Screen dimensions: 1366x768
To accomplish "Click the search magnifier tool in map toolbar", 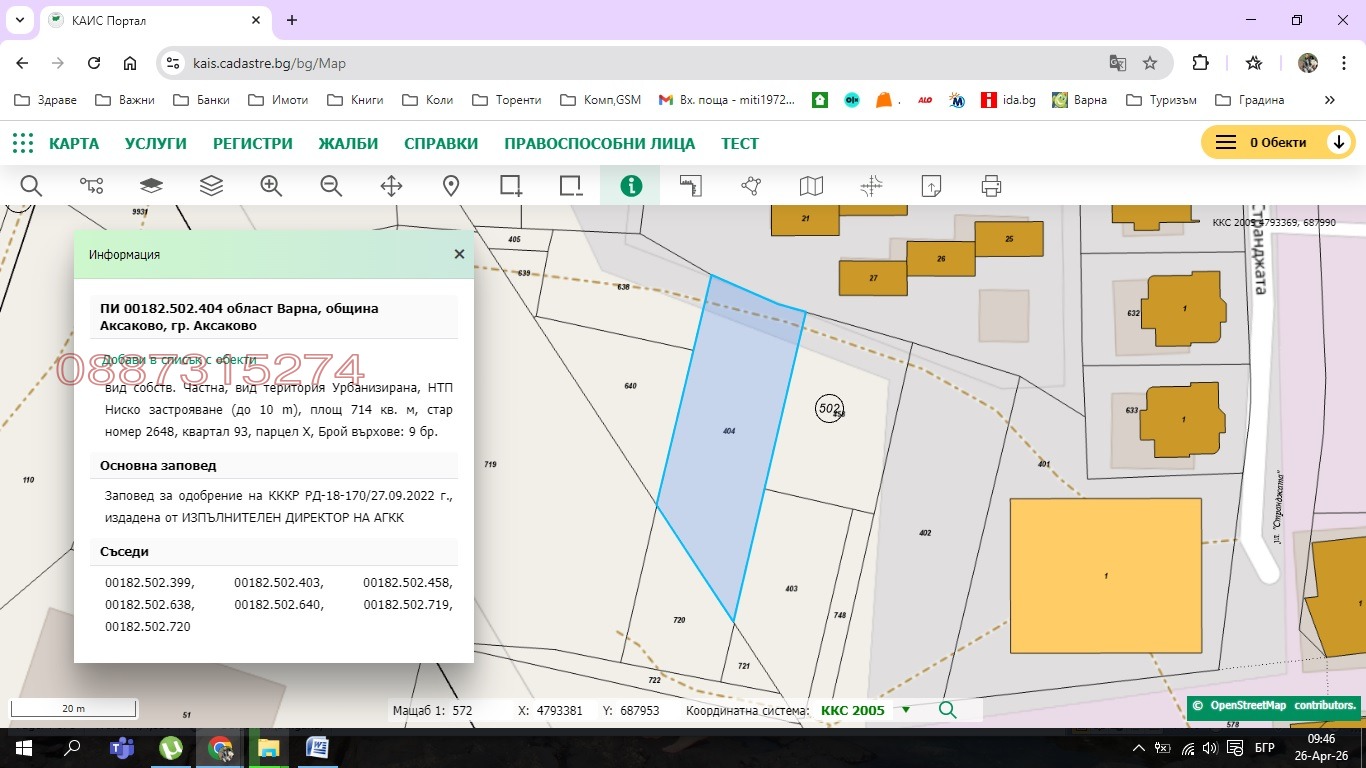I will point(31,186).
